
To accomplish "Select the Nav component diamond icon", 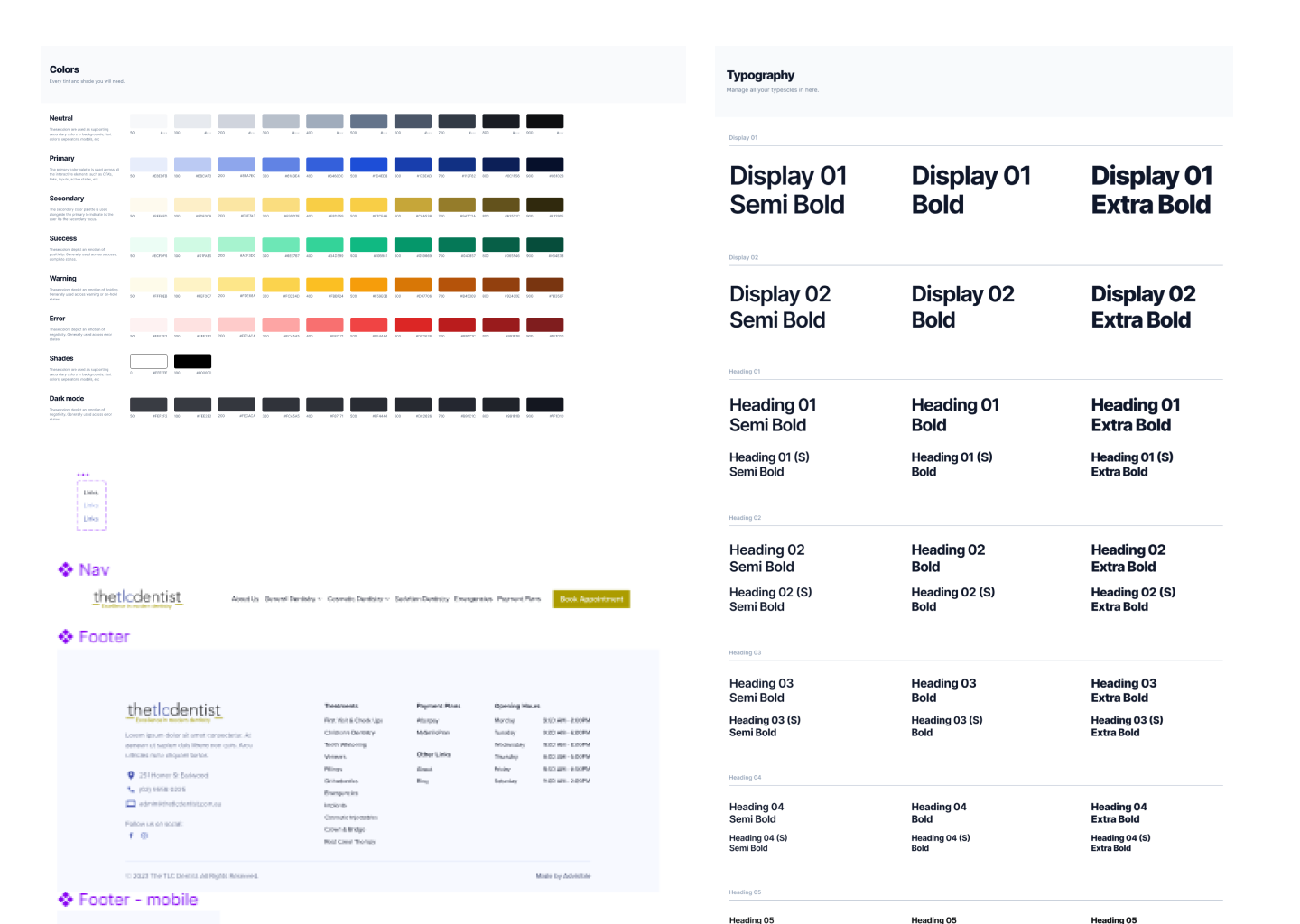I will tap(65, 569).
